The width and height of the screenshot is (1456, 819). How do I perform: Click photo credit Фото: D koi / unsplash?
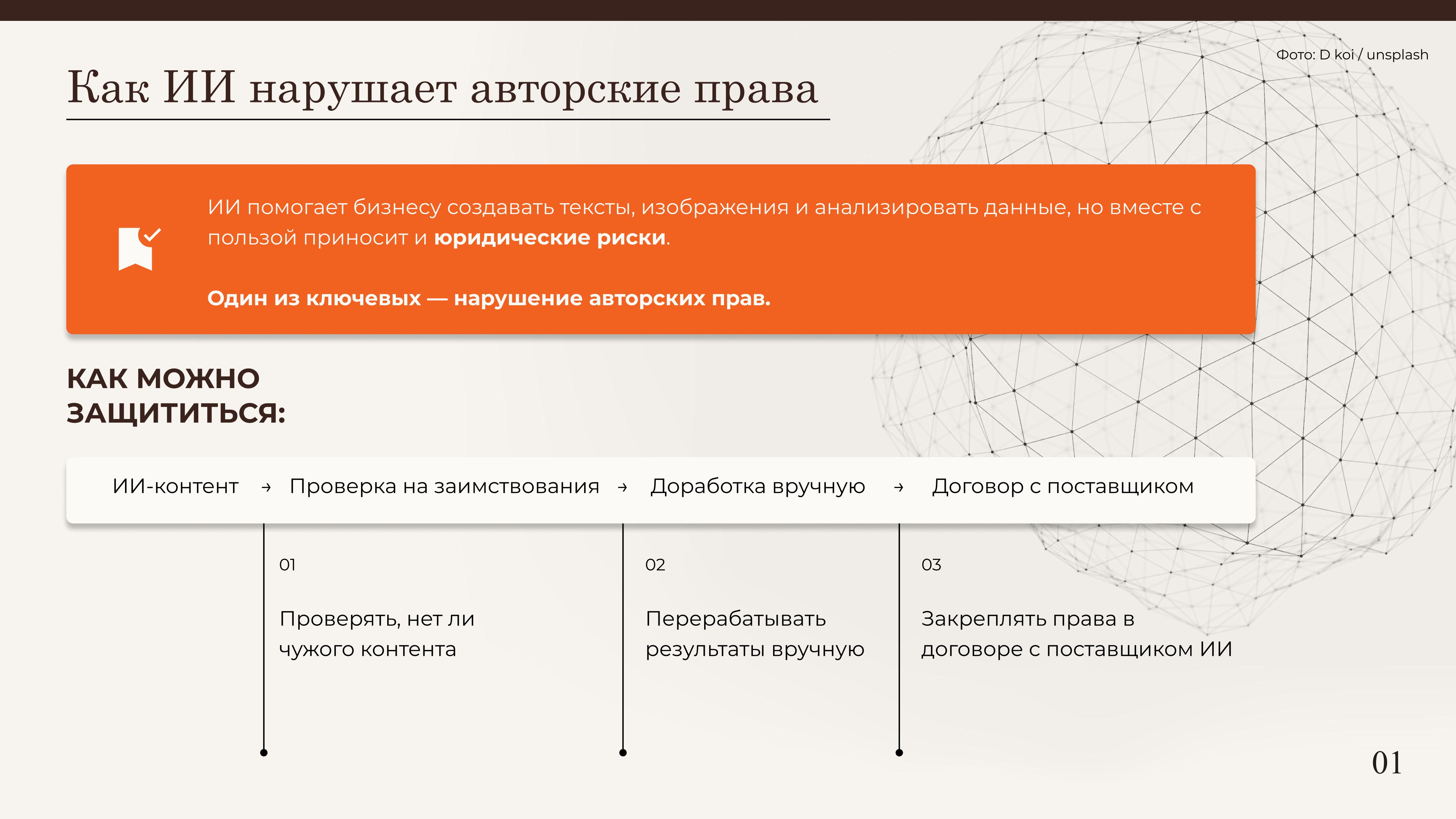point(1352,55)
